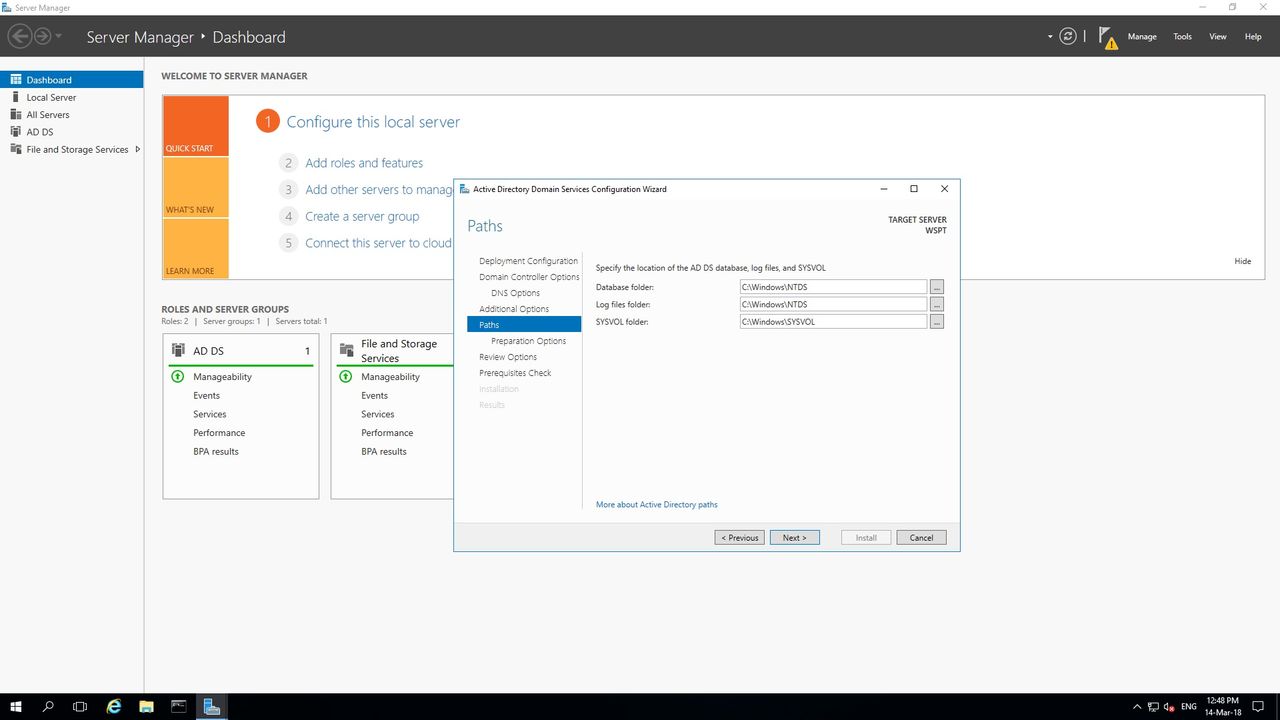This screenshot has width=1280, height=720.
Task: Click the SYSVOL folder path field
Action: 833,322
